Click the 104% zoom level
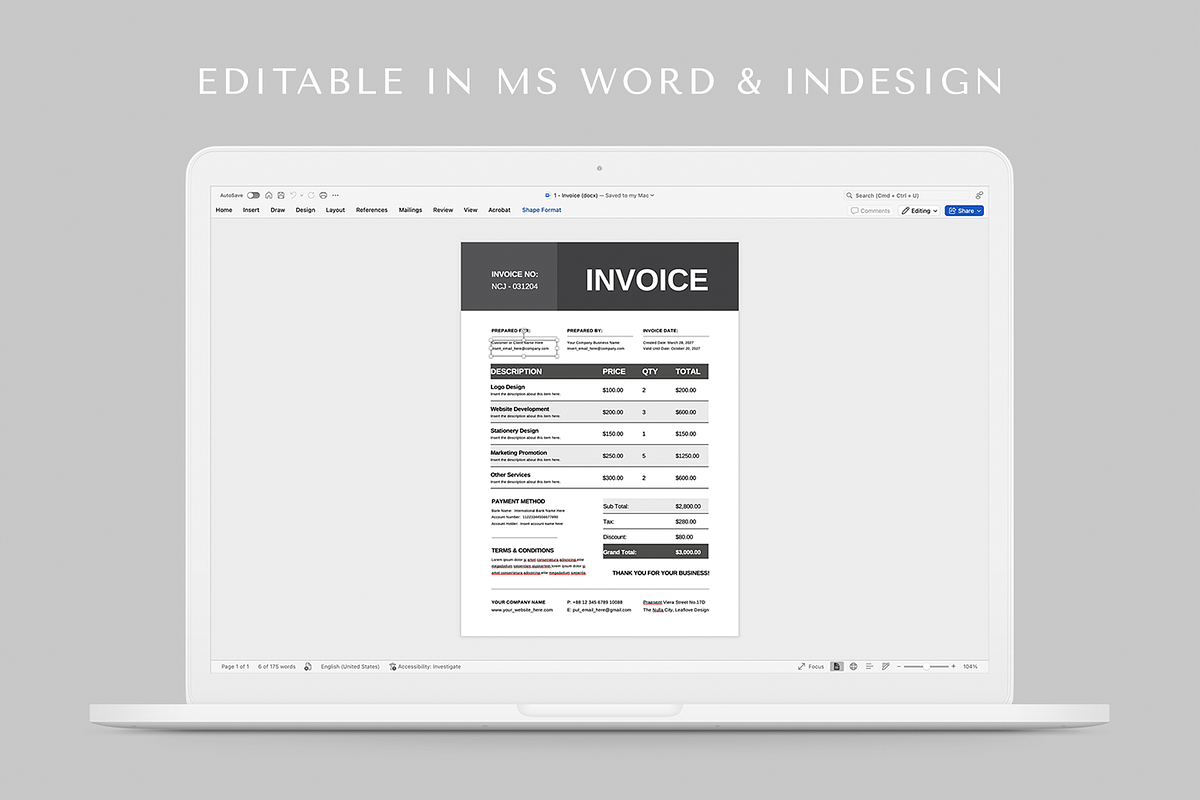Screen dimensions: 1200x800 point(970,666)
